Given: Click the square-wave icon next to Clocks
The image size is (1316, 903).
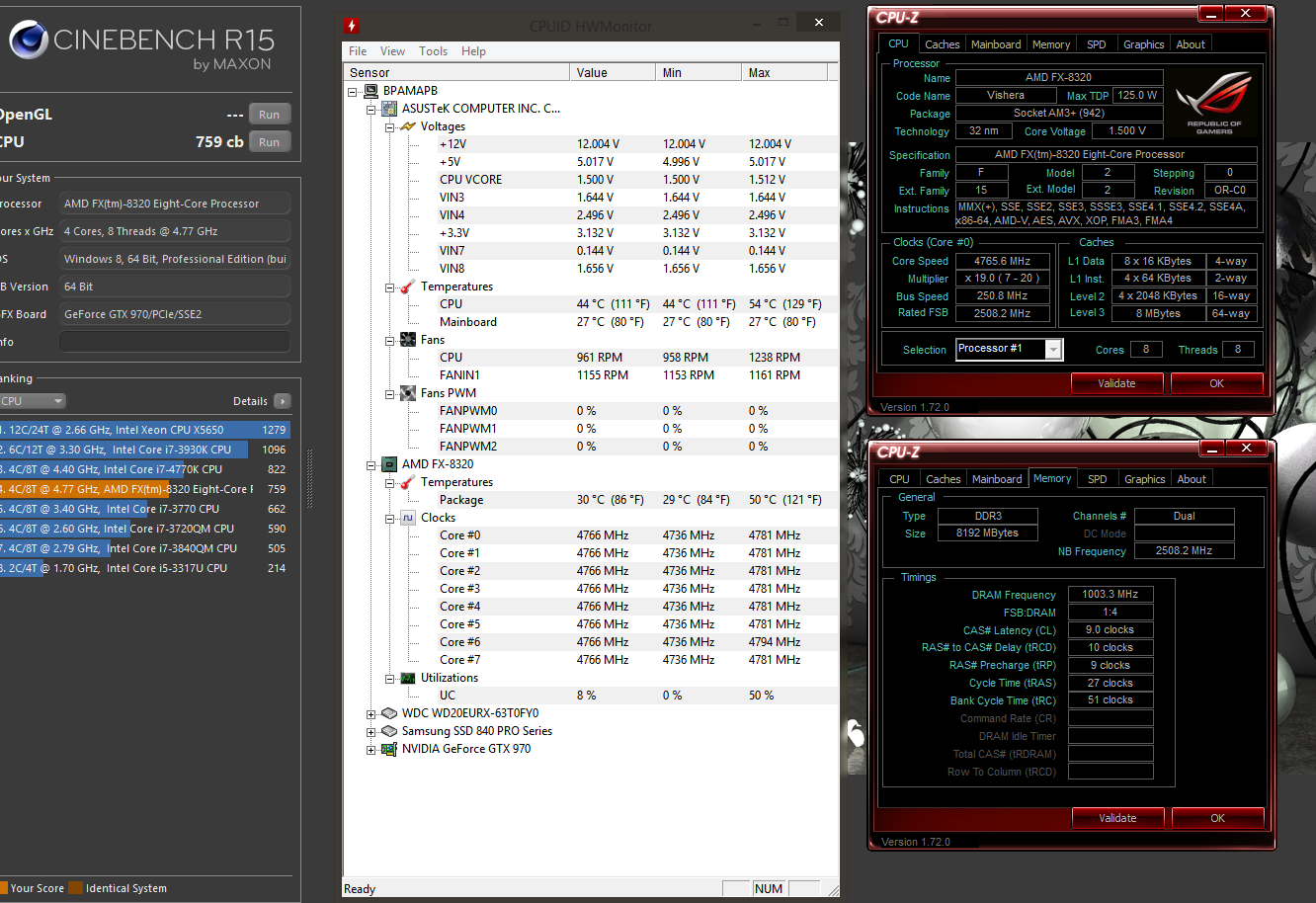Looking at the screenshot, I should pos(408,518).
